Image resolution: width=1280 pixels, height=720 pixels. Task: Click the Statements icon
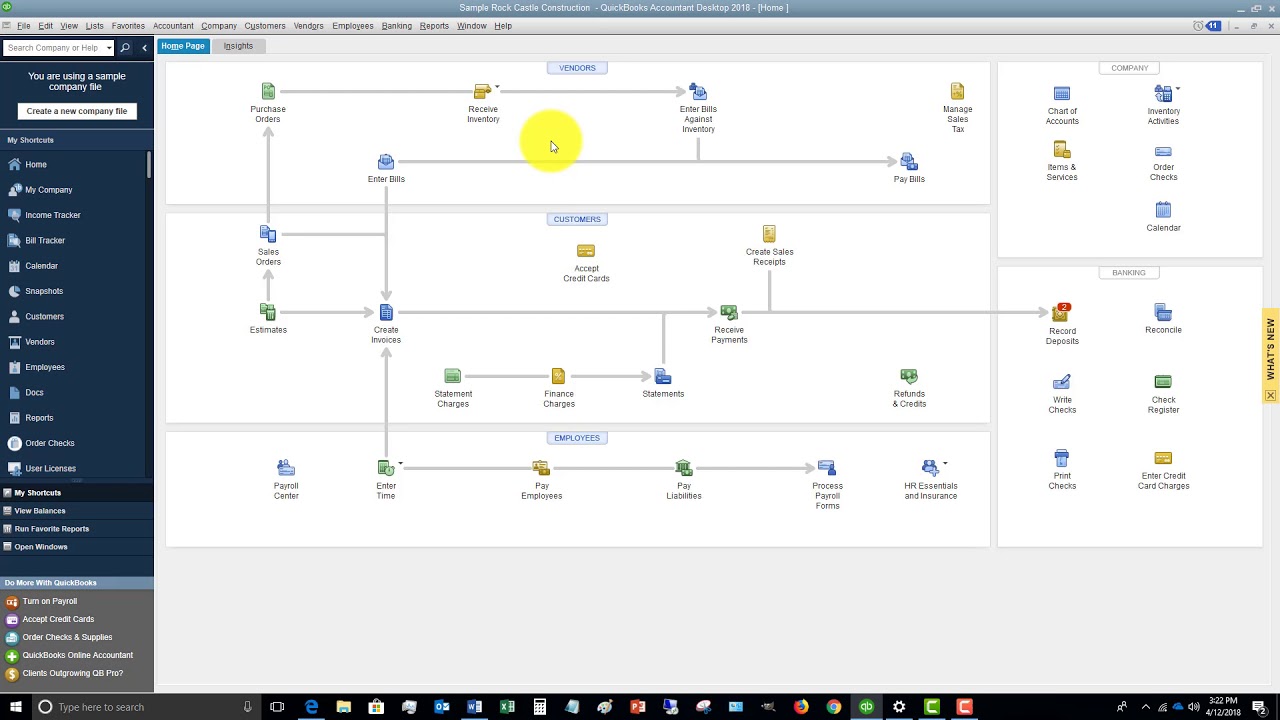[663, 376]
